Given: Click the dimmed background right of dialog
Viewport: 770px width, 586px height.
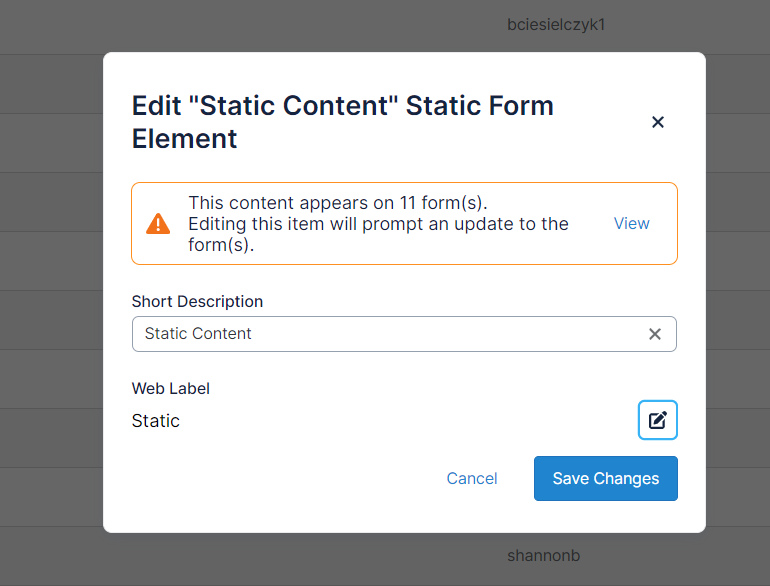Looking at the screenshot, I should pyautogui.click(x=738, y=300).
